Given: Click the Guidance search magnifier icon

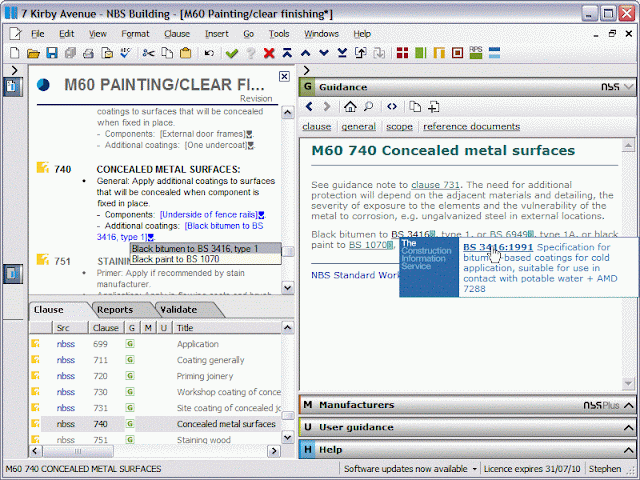Looking at the screenshot, I should coord(368,107).
